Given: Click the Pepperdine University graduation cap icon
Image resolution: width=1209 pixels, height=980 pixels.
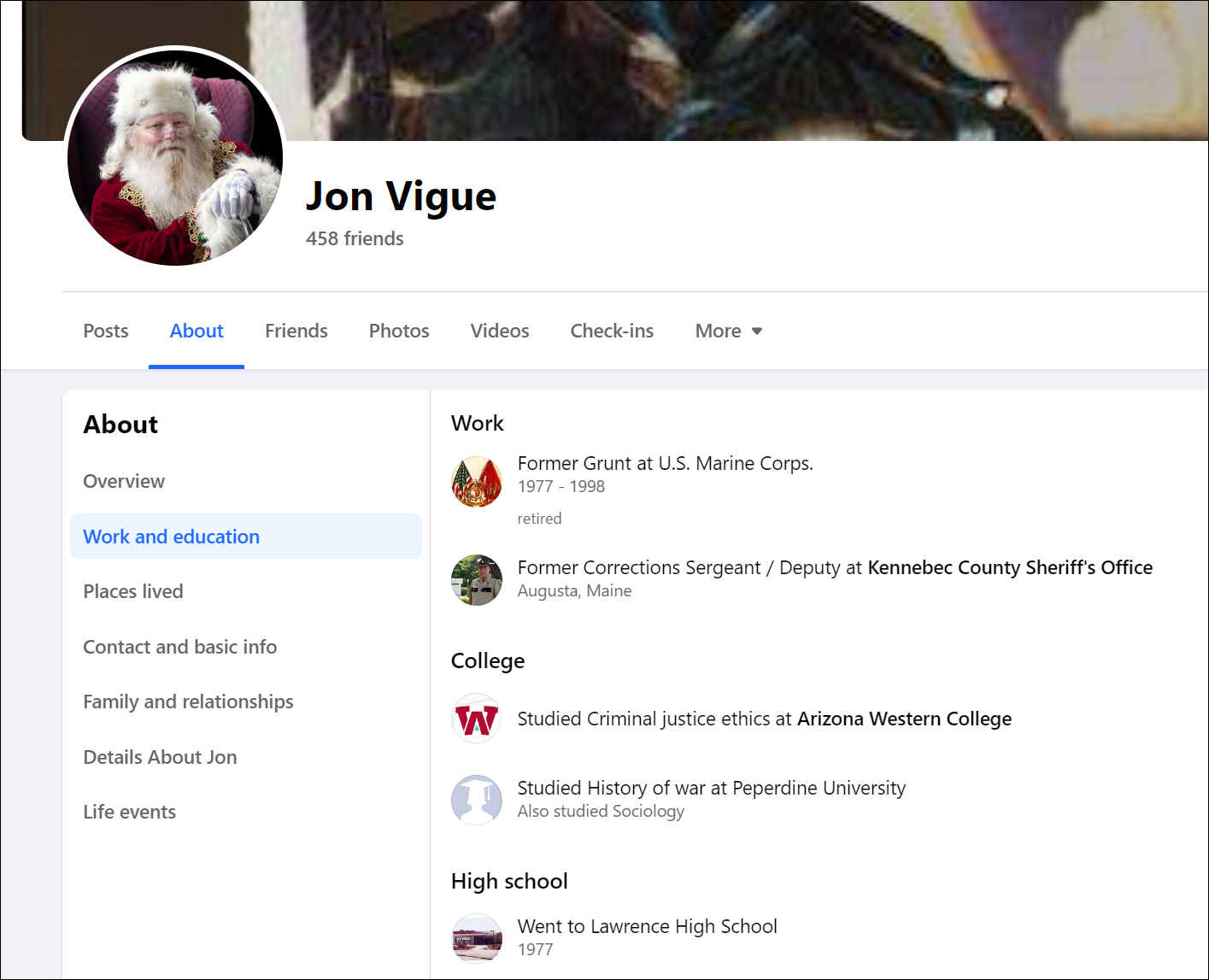Looking at the screenshot, I should pyautogui.click(x=476, y=800).
